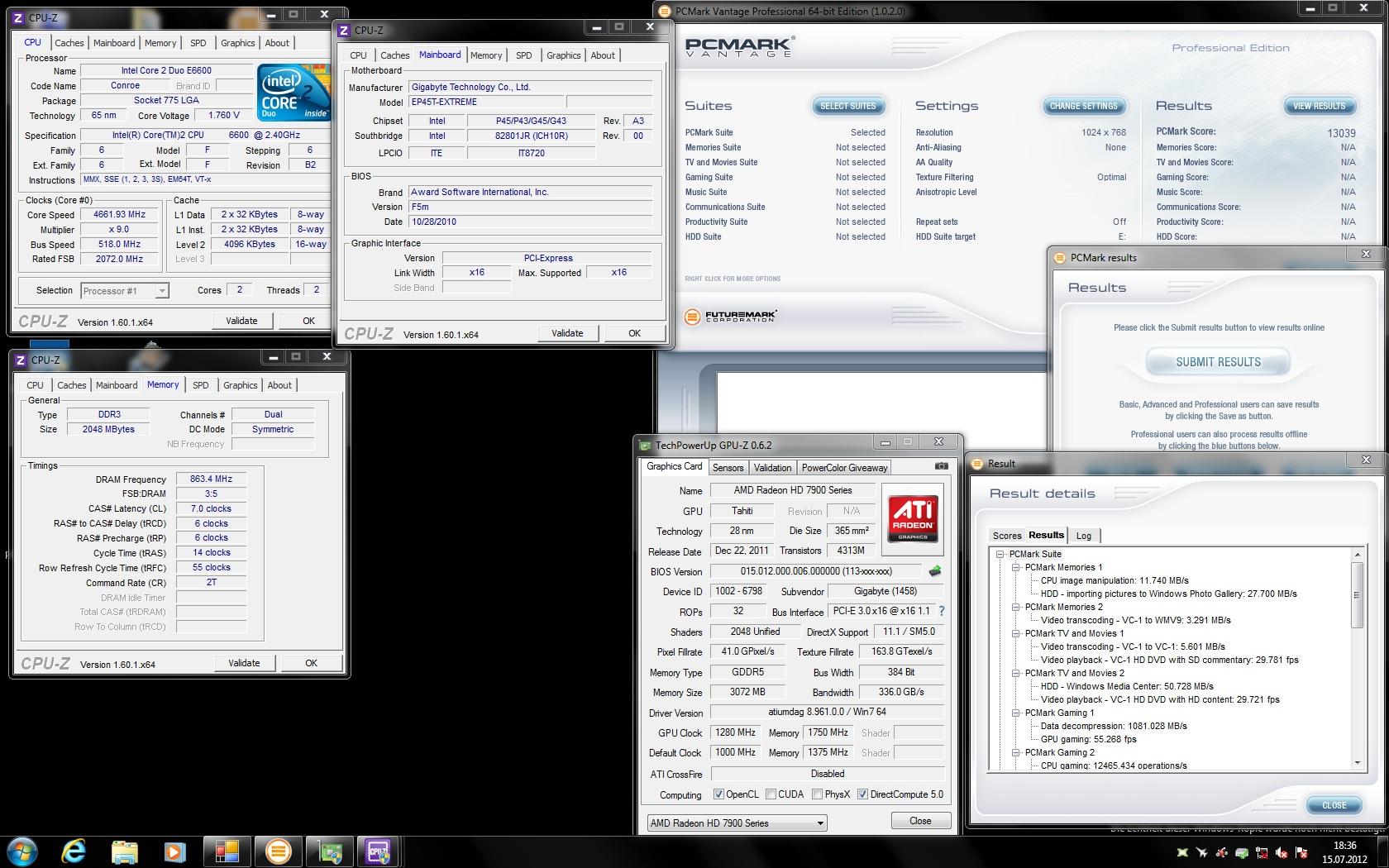The width and height of the screenshot is (1389, 868).
Task: Click the GPU-Z screenshot camera icon
Action: point(941,466)
